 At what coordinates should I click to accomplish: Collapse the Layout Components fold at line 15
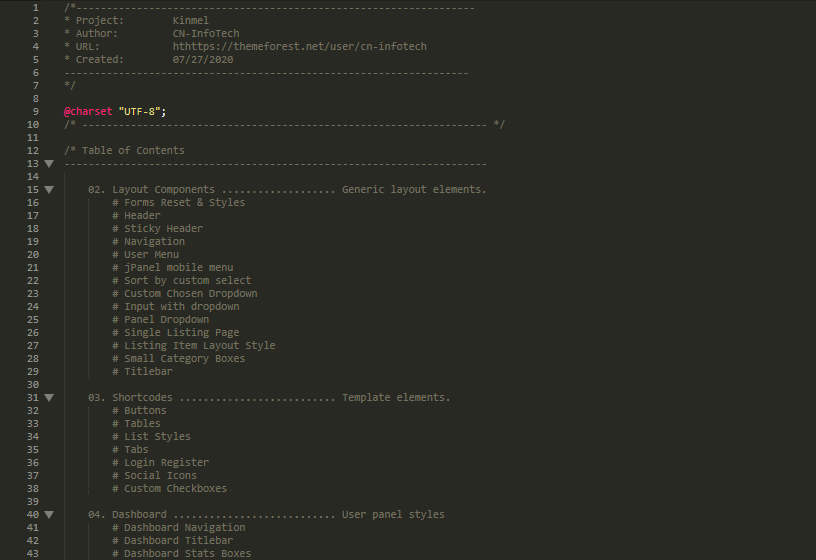click(x=49, y=190)
